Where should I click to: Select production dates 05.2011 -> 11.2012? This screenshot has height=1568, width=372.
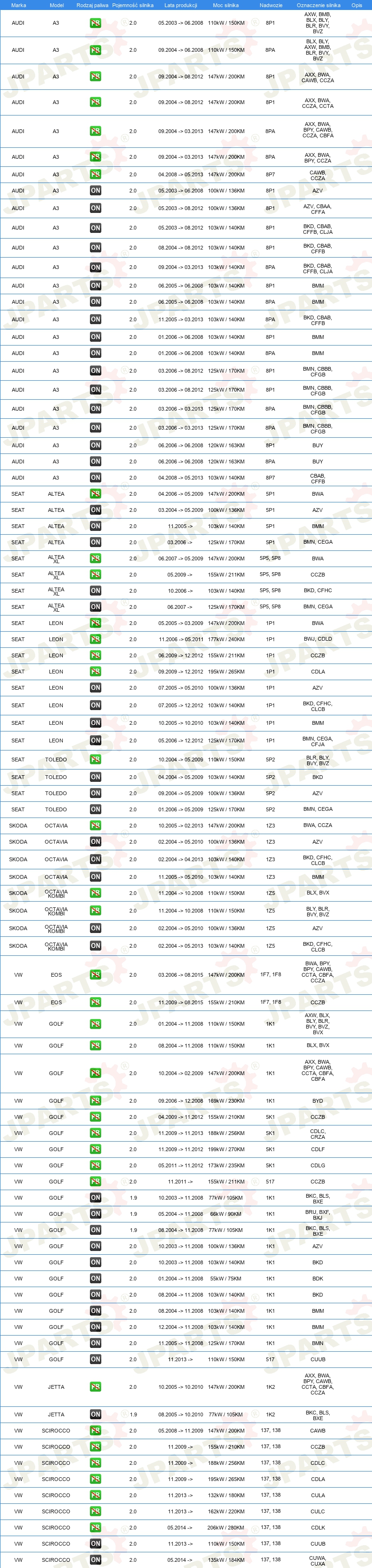point(181,1165)
